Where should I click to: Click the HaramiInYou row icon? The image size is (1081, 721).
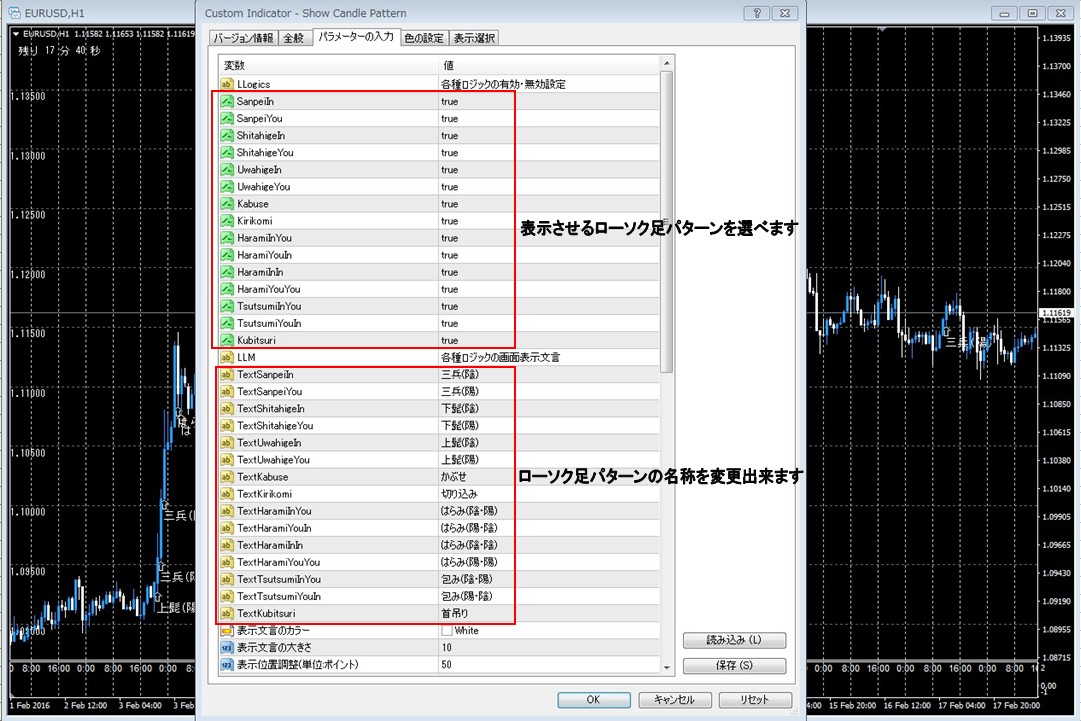tap(227, 238)
